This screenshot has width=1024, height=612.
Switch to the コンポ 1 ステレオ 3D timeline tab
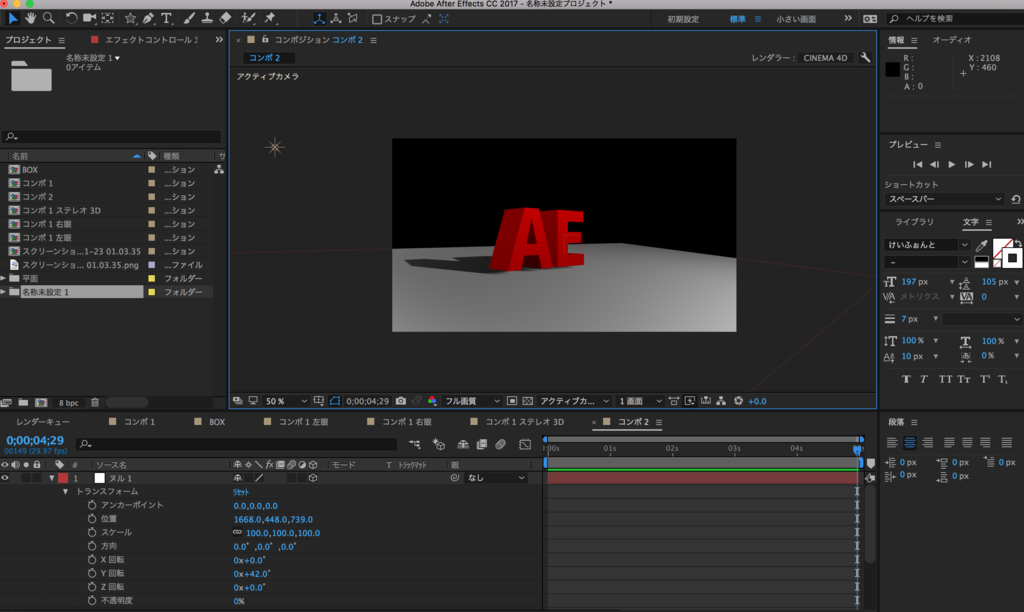click(x=524, y=422)
